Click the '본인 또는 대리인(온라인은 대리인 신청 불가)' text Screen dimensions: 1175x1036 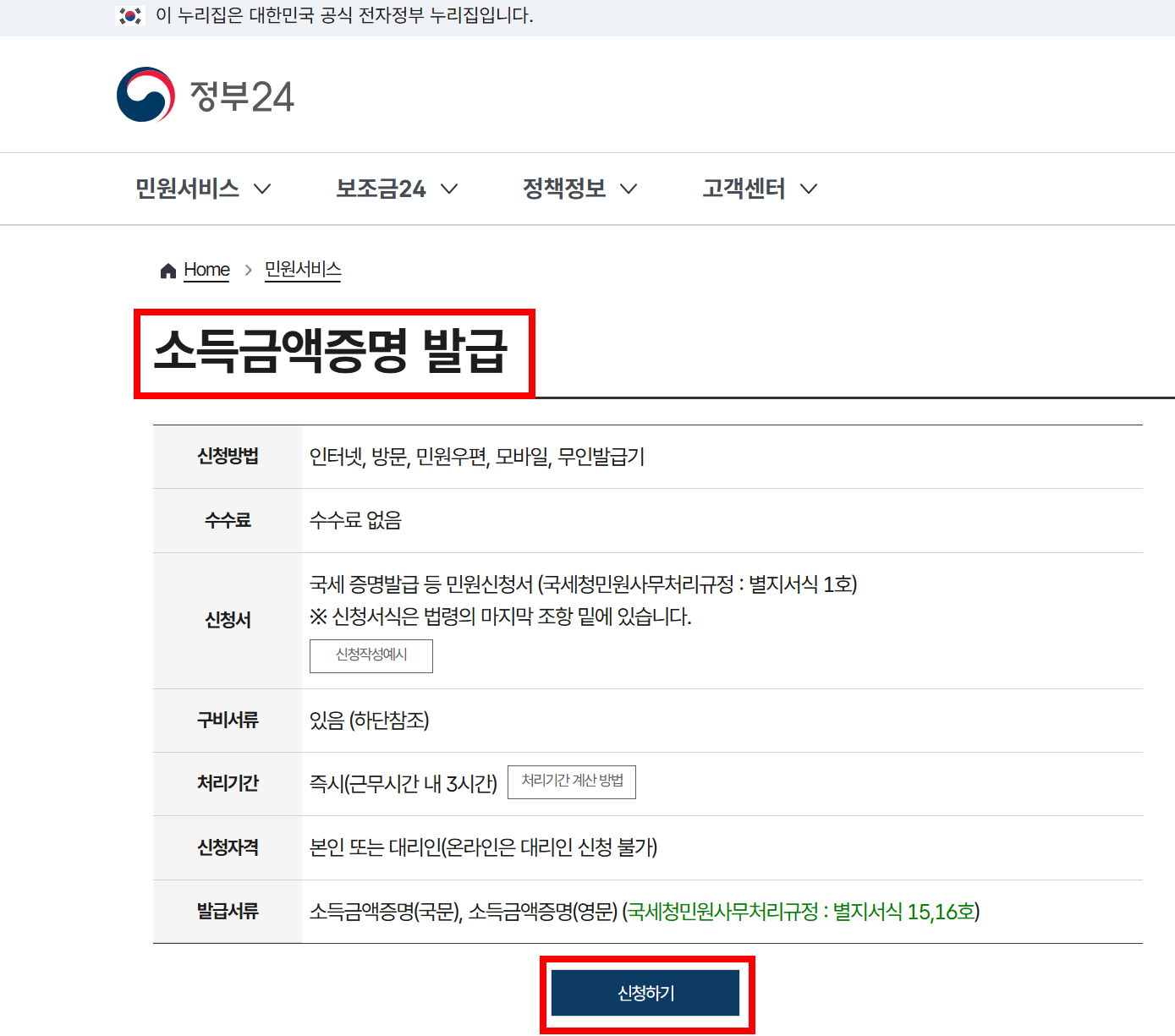tap(484, 847)
